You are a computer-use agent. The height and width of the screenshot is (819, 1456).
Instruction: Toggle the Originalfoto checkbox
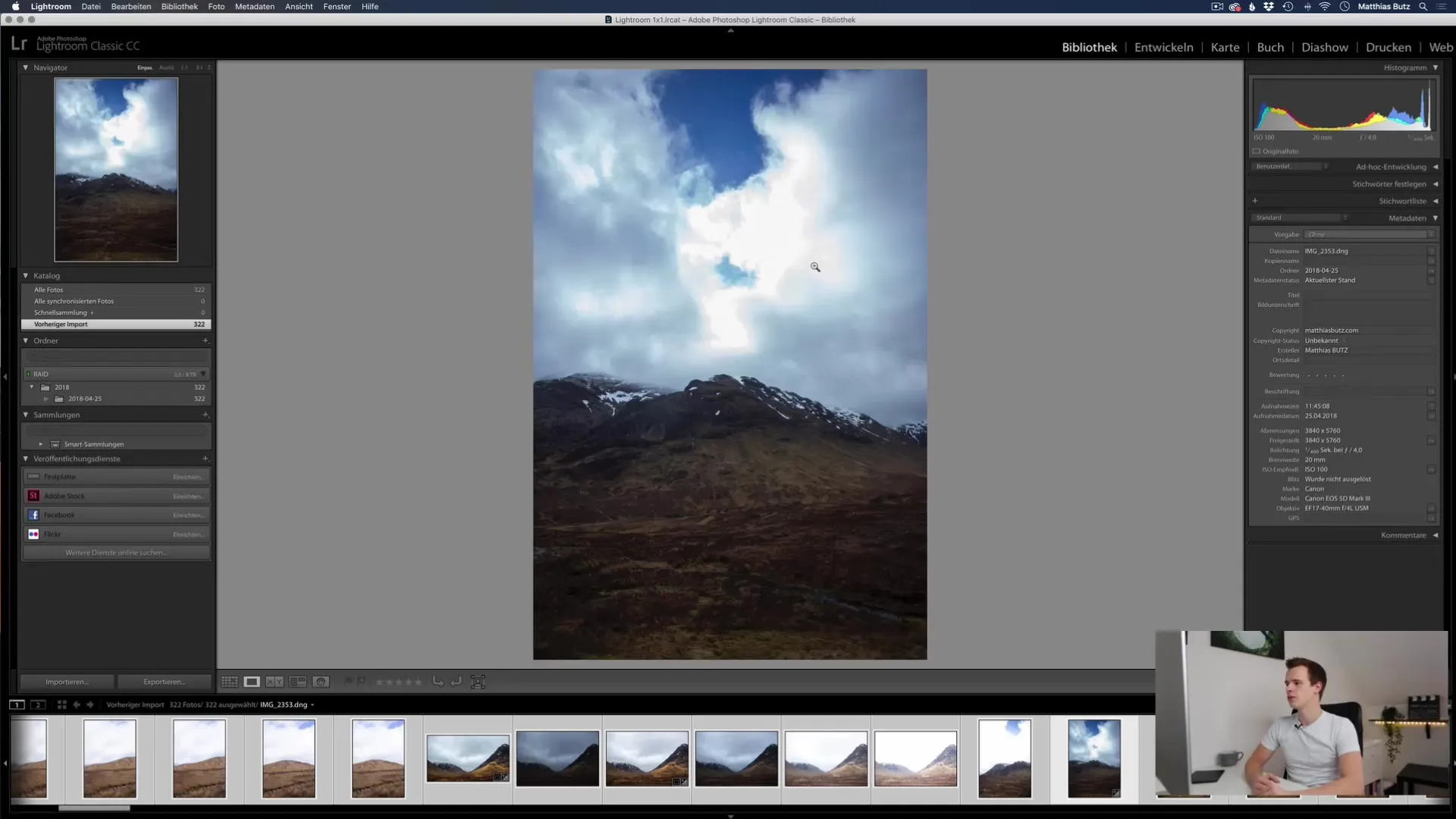tap(1257, 151)
